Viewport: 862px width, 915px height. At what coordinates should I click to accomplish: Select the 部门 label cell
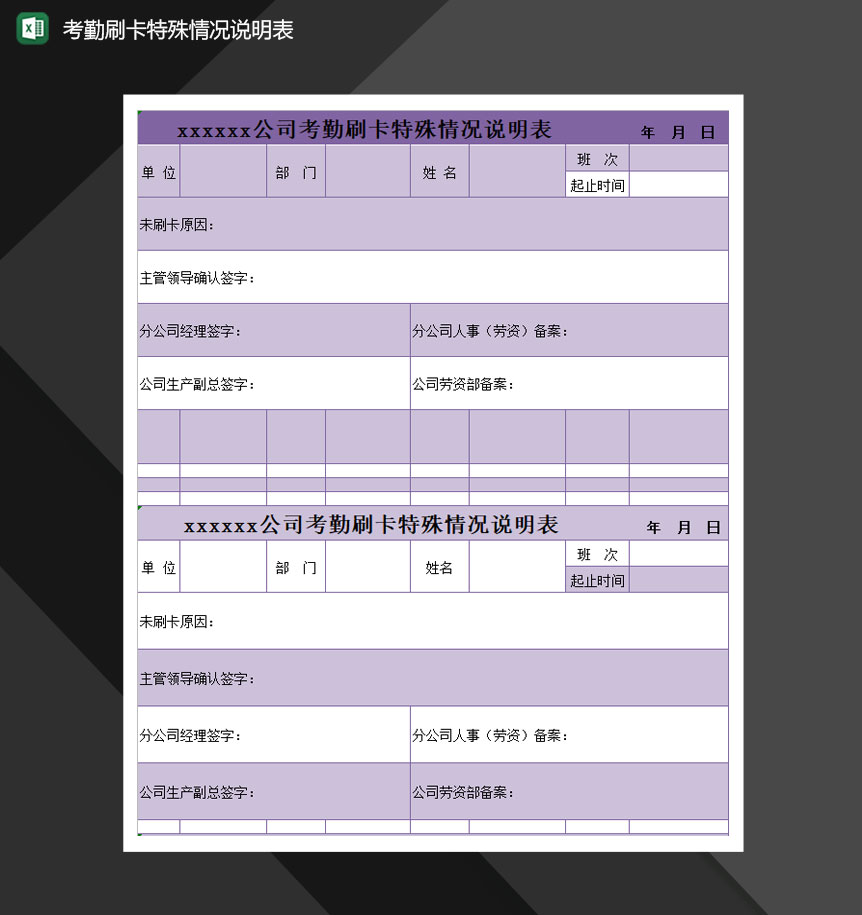tap(295, 170)
